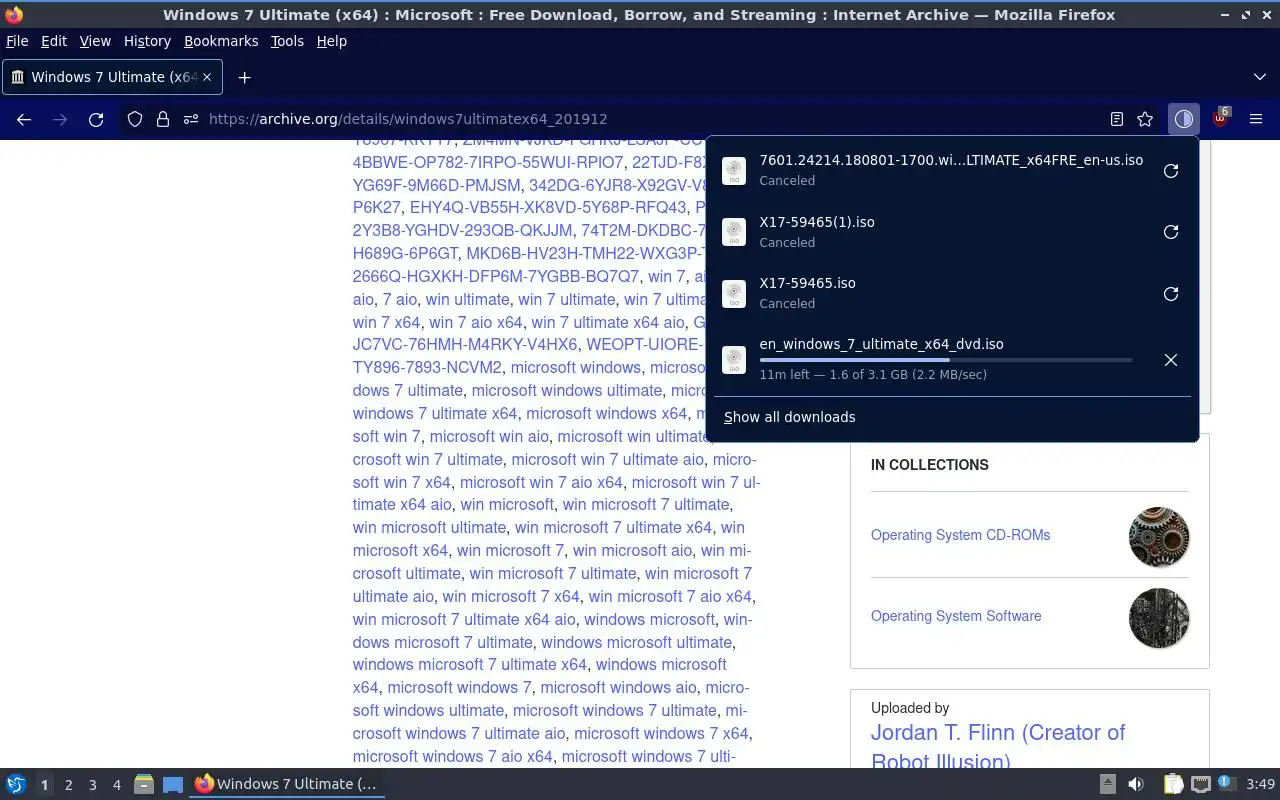Click the 7601.24214 ISO file icon
This screenshot has height=800, width=1280.
point(734,171)
